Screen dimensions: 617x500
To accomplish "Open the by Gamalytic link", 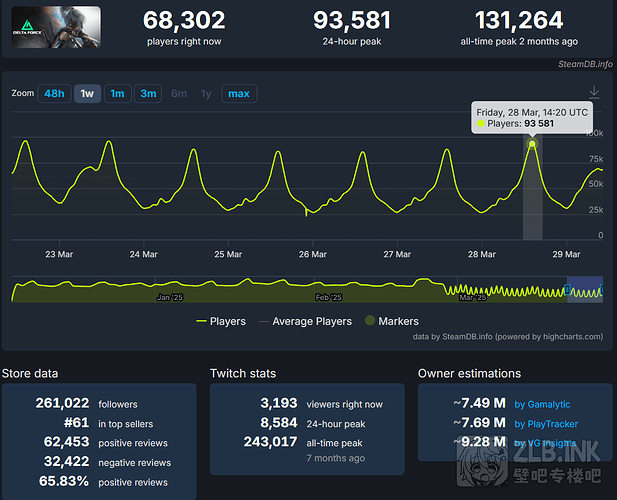I will 542,404.
